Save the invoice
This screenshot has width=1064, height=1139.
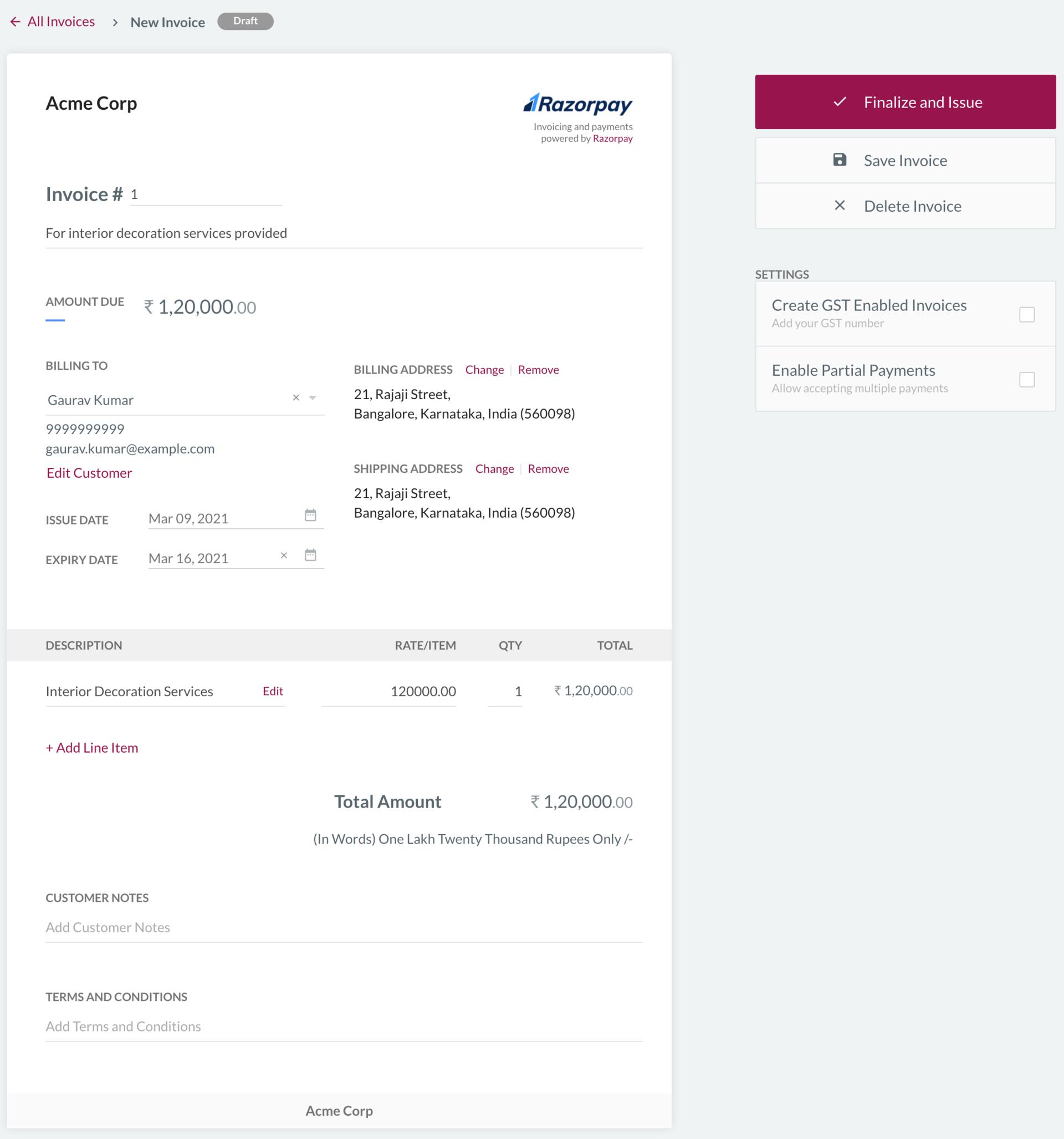905,160
